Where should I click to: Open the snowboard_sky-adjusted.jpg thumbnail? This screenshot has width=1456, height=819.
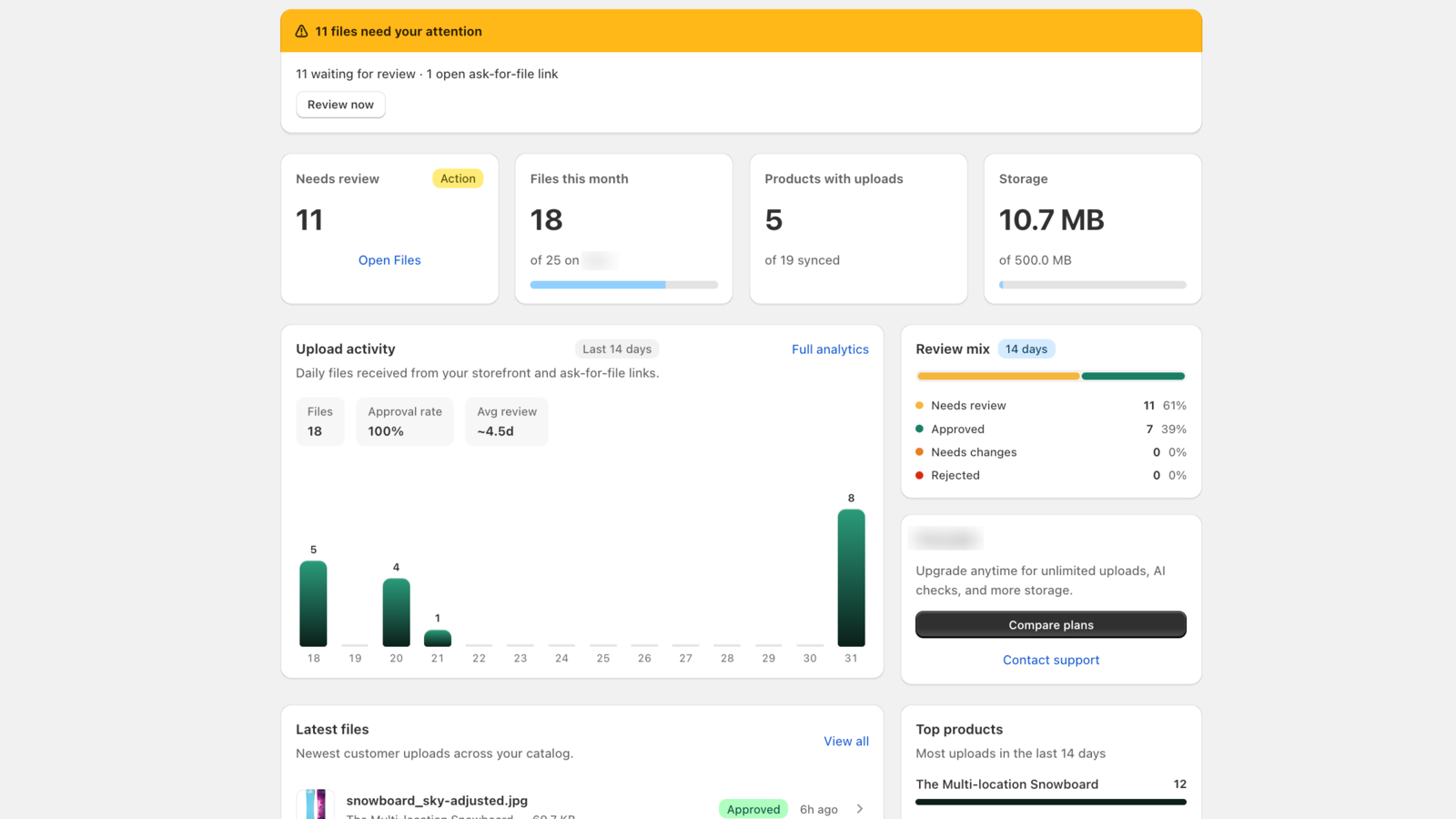pos(315,804)
